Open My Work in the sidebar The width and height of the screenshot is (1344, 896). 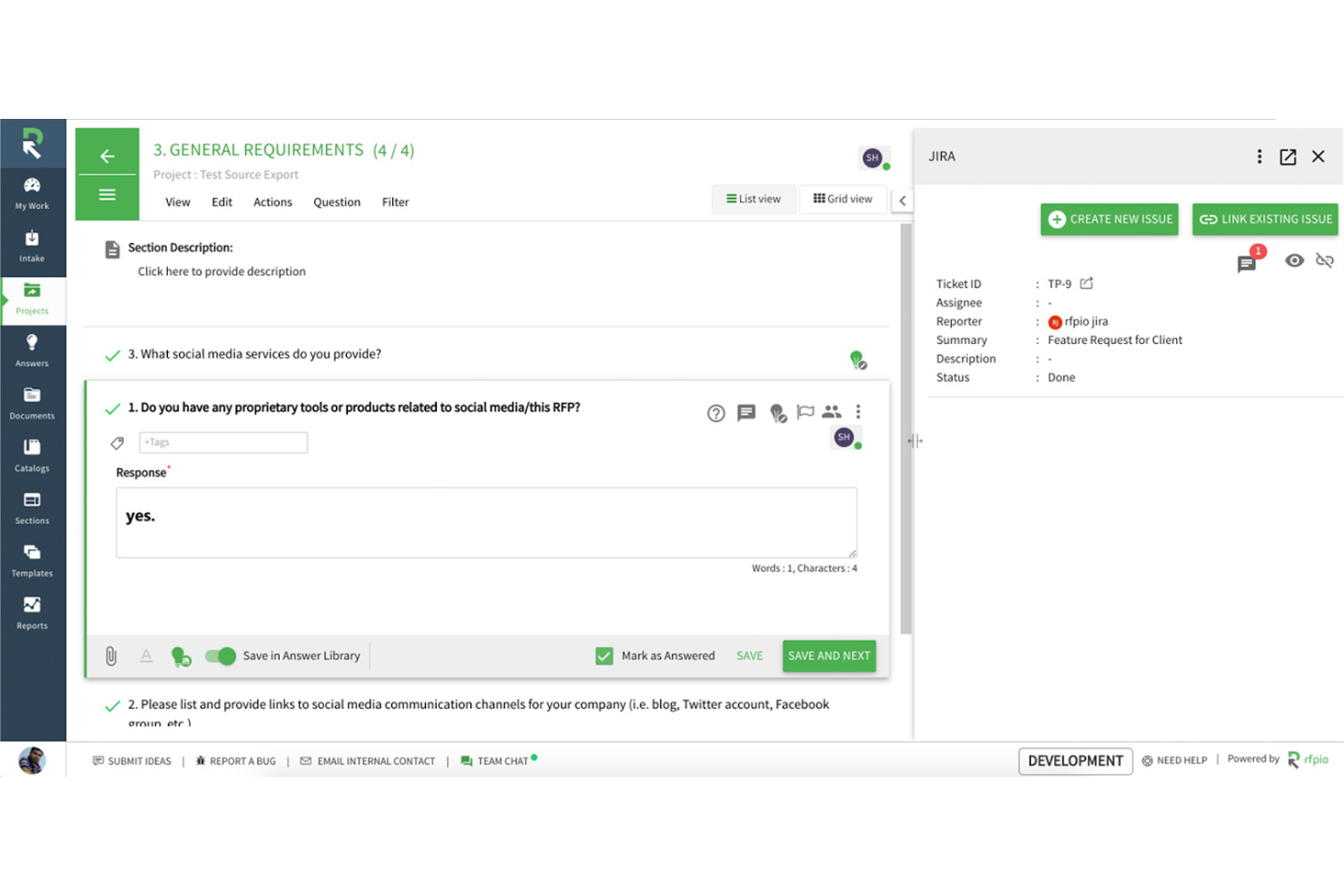coord(32,193)
